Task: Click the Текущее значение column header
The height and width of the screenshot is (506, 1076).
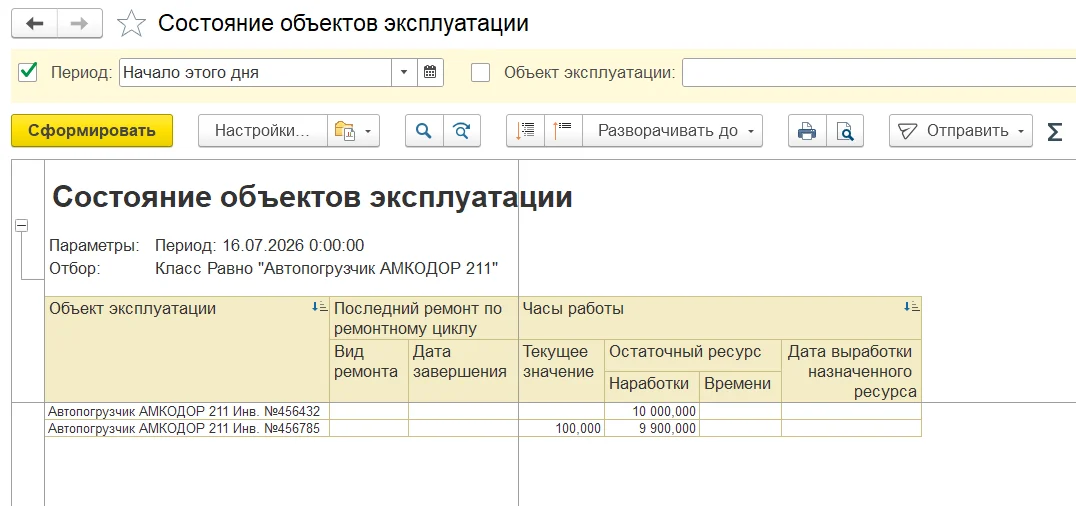Action: tap(561, 371)
